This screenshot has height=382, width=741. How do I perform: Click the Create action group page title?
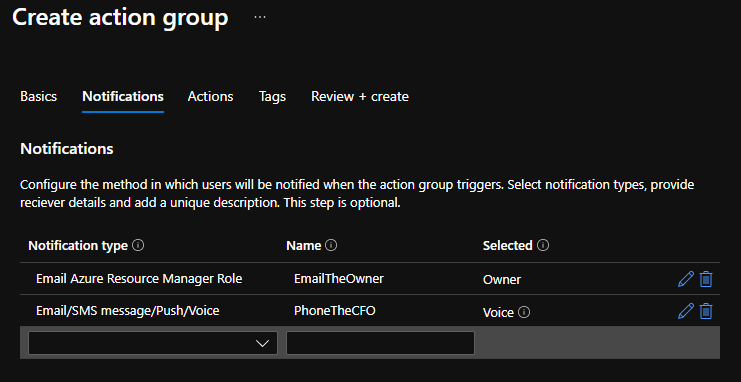[x=120, y=17]
